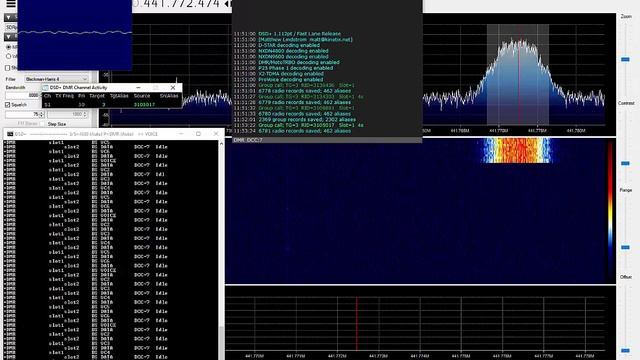Click the source ID 3105017 cell
This screenshot has height=360, width=640.
(x=144, y=104)
